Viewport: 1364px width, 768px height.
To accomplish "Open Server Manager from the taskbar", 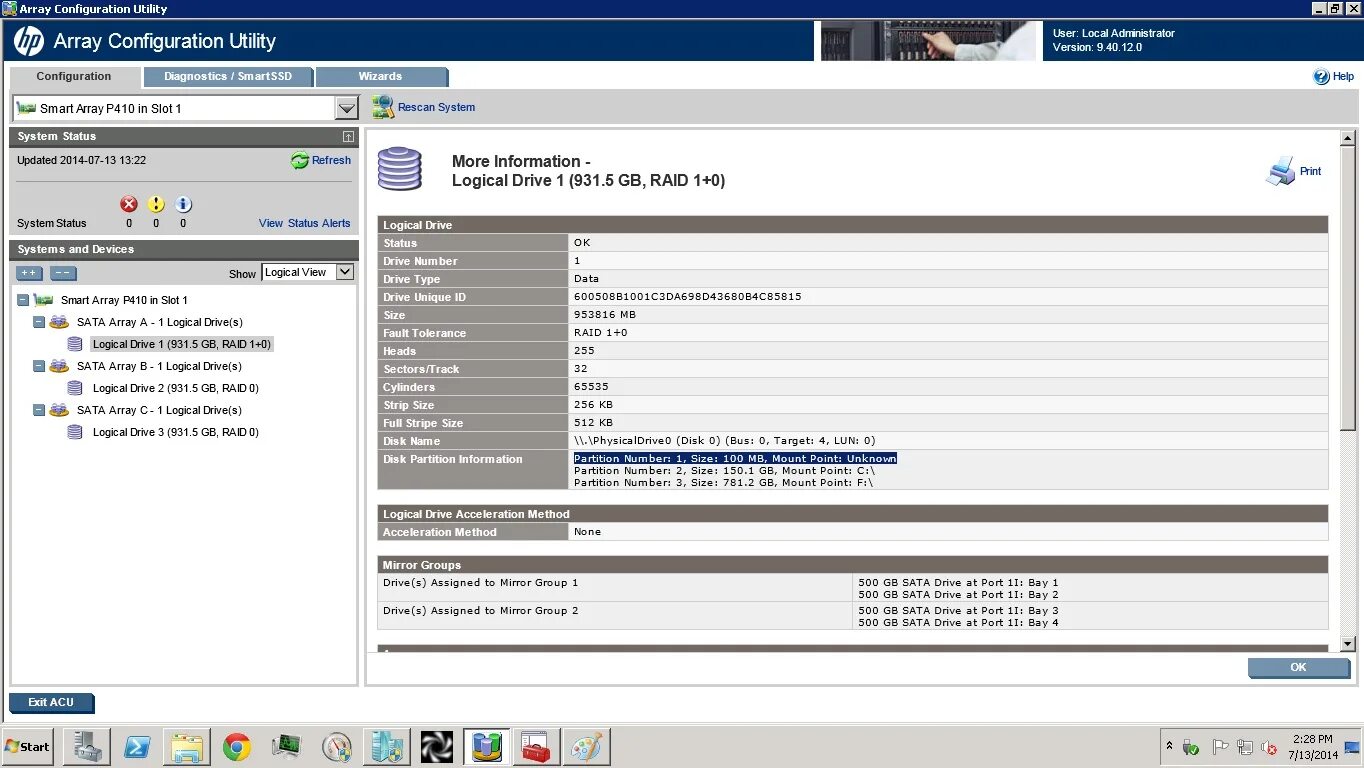I will 87,747.
